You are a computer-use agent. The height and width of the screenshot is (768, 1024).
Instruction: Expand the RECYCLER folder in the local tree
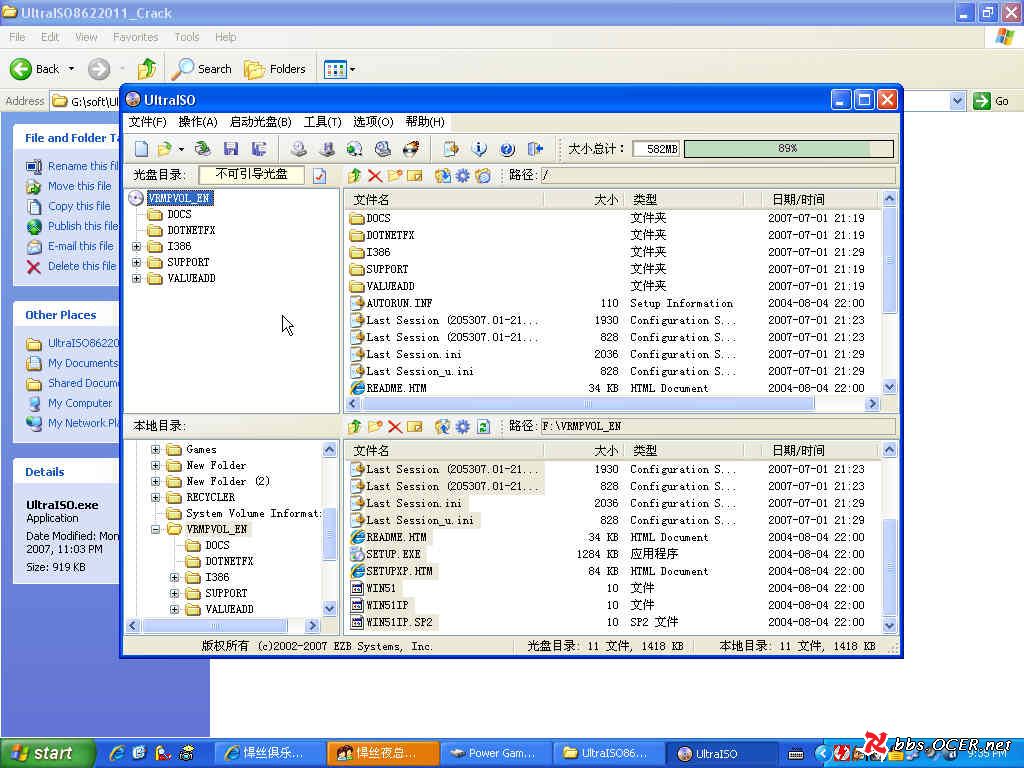point(155,498)
